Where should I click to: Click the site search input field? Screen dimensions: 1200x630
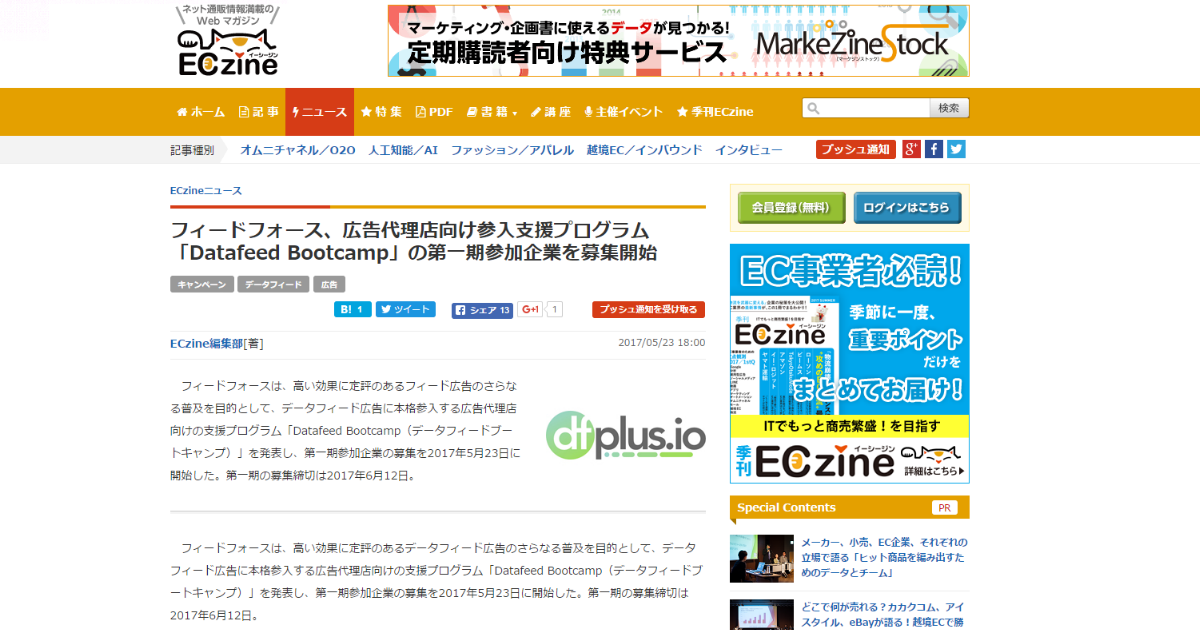(865, 108)
